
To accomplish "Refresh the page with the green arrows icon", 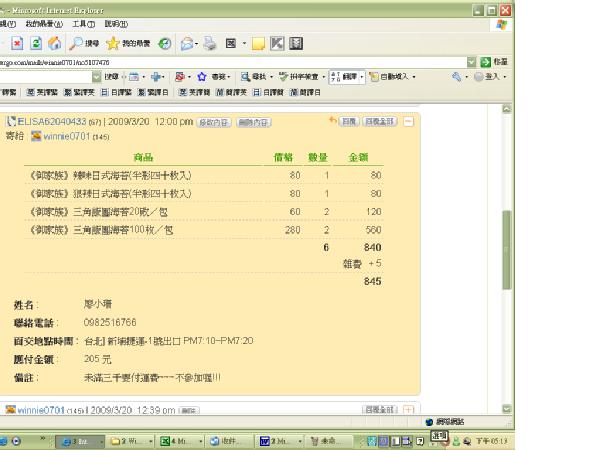I will pyautogui.click(x=36, y=43).
